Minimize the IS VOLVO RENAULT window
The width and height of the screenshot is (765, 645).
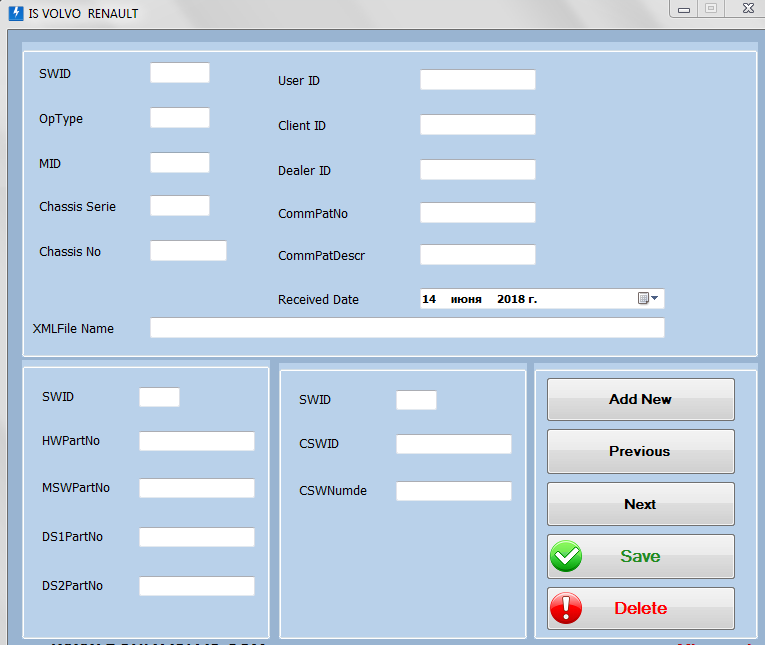coord(684,9)
